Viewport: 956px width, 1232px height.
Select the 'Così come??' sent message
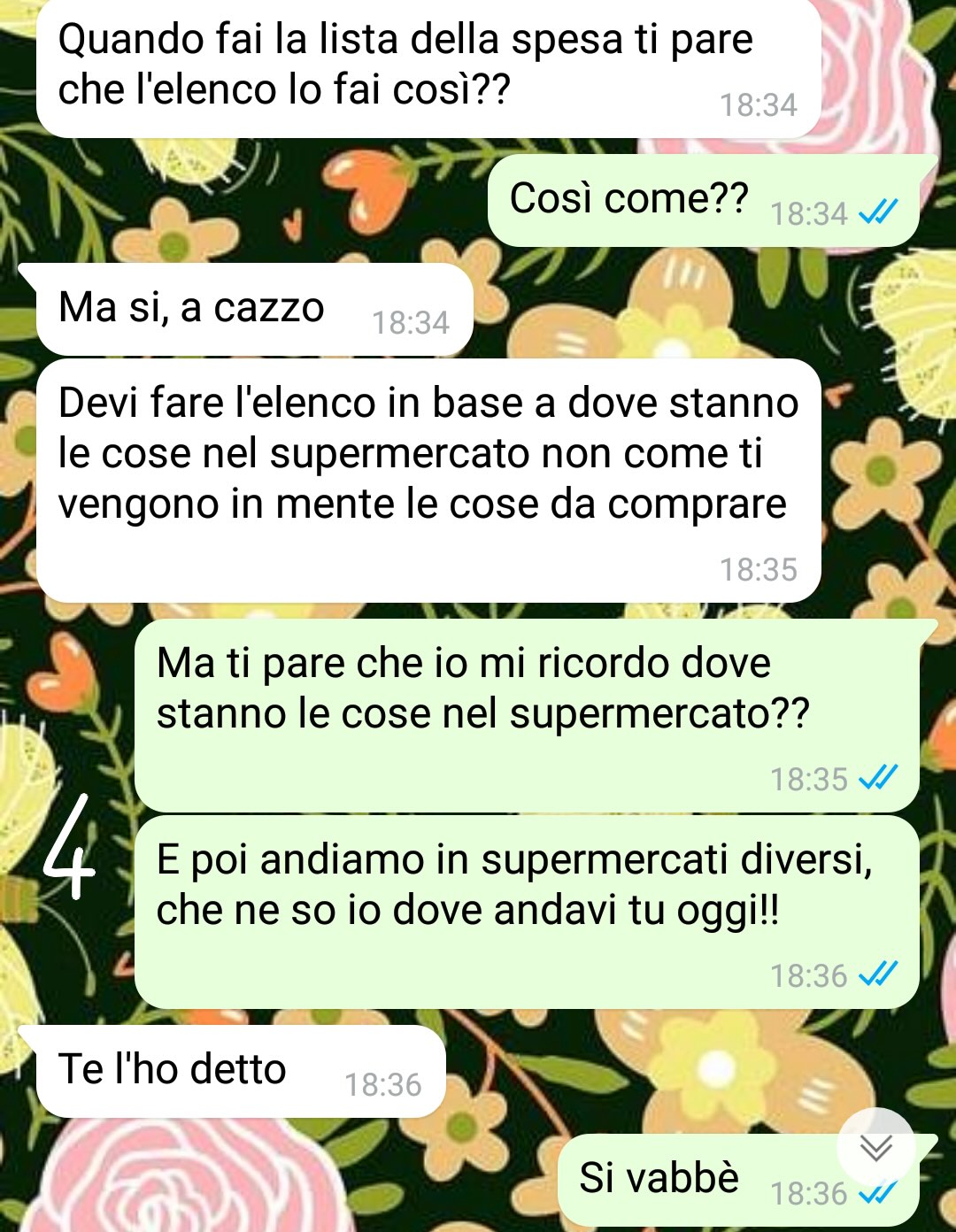click(704, 201)
